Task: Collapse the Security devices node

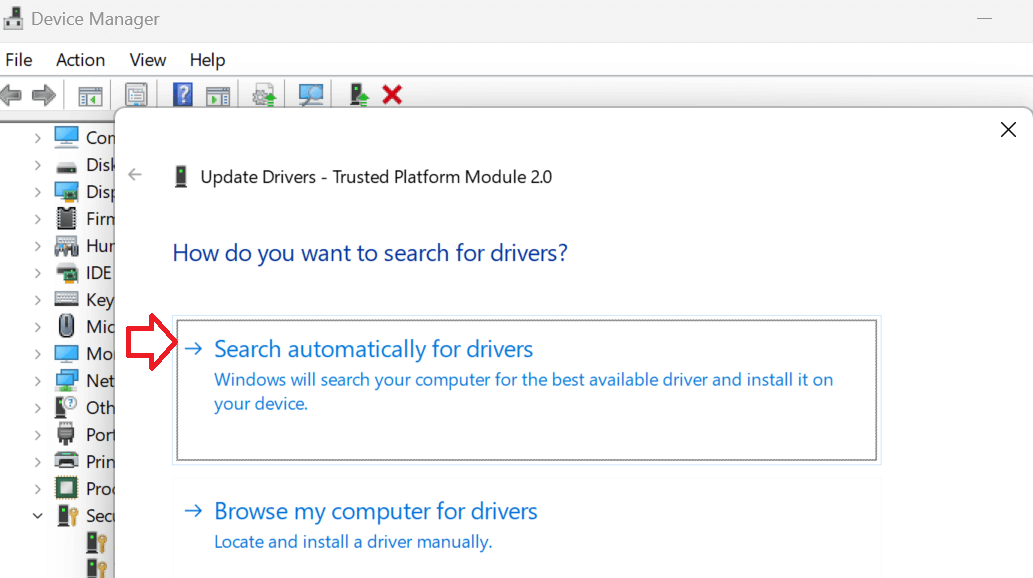Action: click(38, 516)
